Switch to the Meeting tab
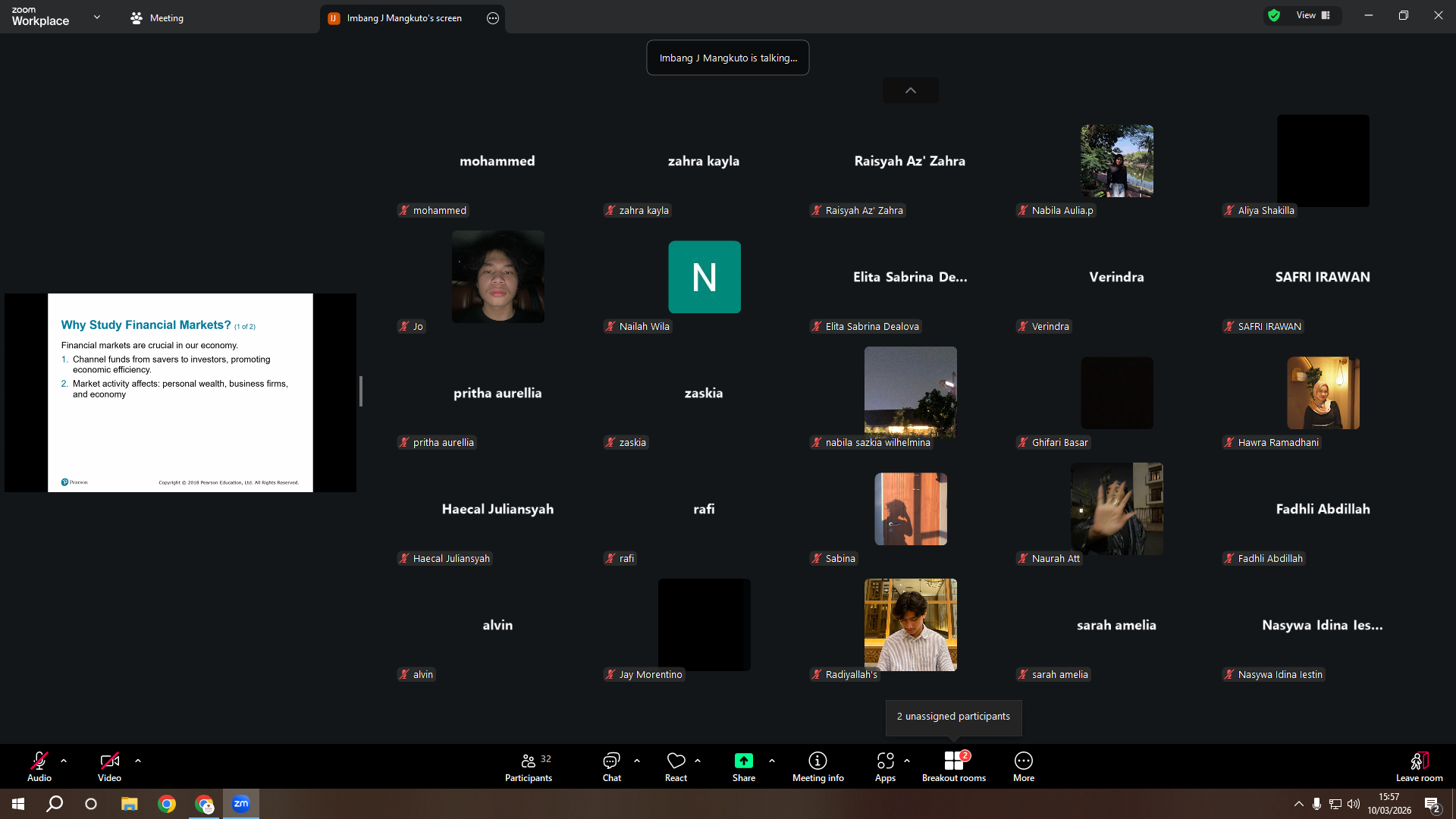Viewport: 1456px width, 819px height. click(x=157, y=17)
